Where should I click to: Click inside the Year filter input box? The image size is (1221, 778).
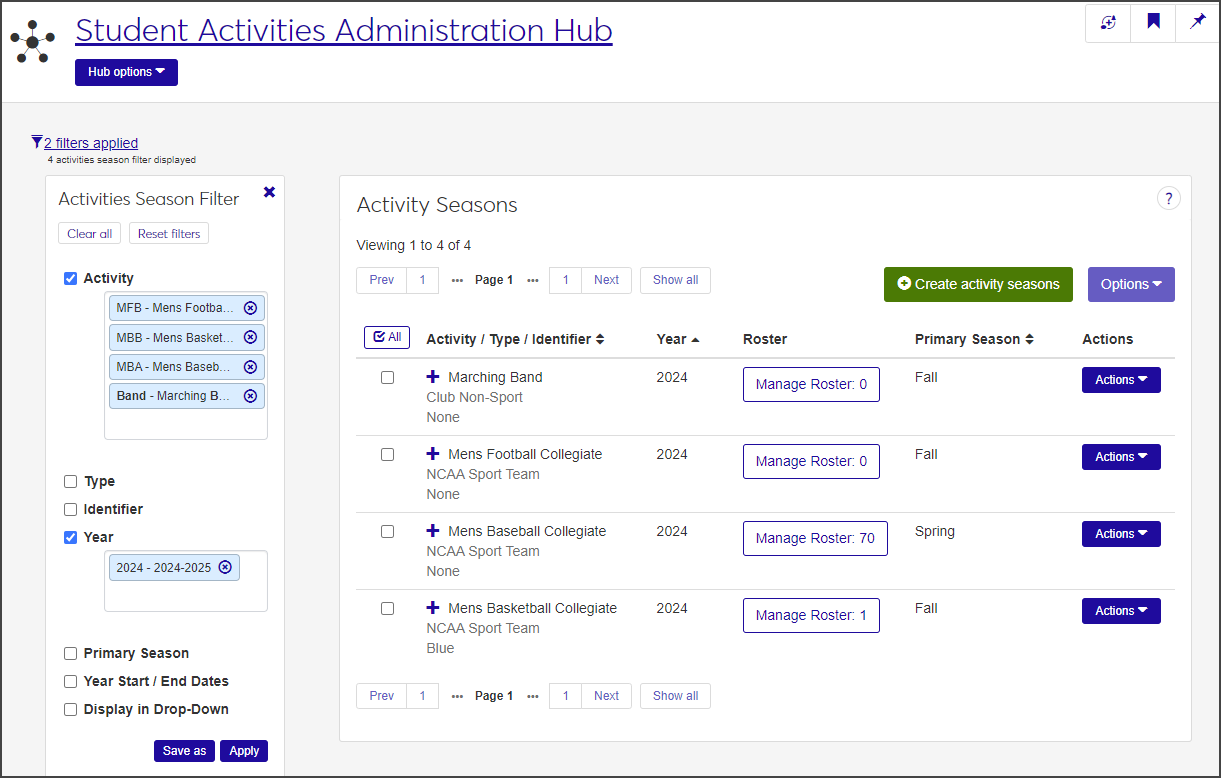coord(186,597)
